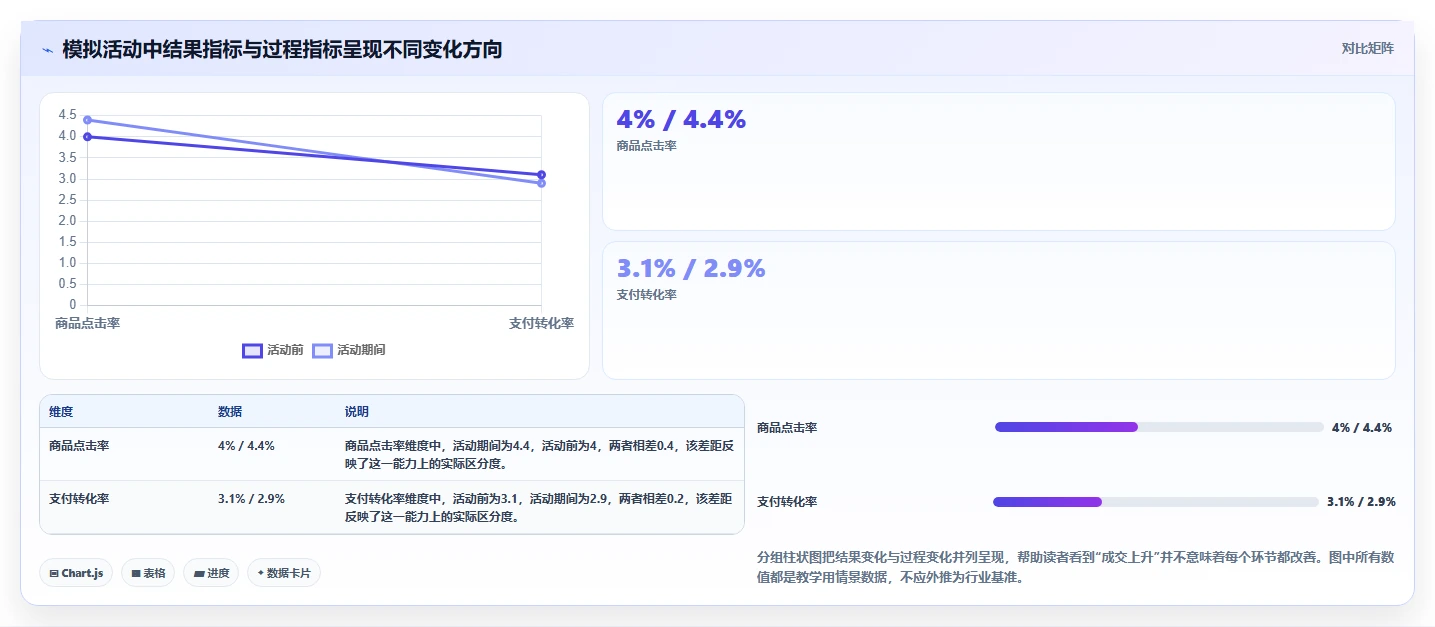Click the 维度 table column header
This screenshot has height=627, width=1435.
click(61, 412)
